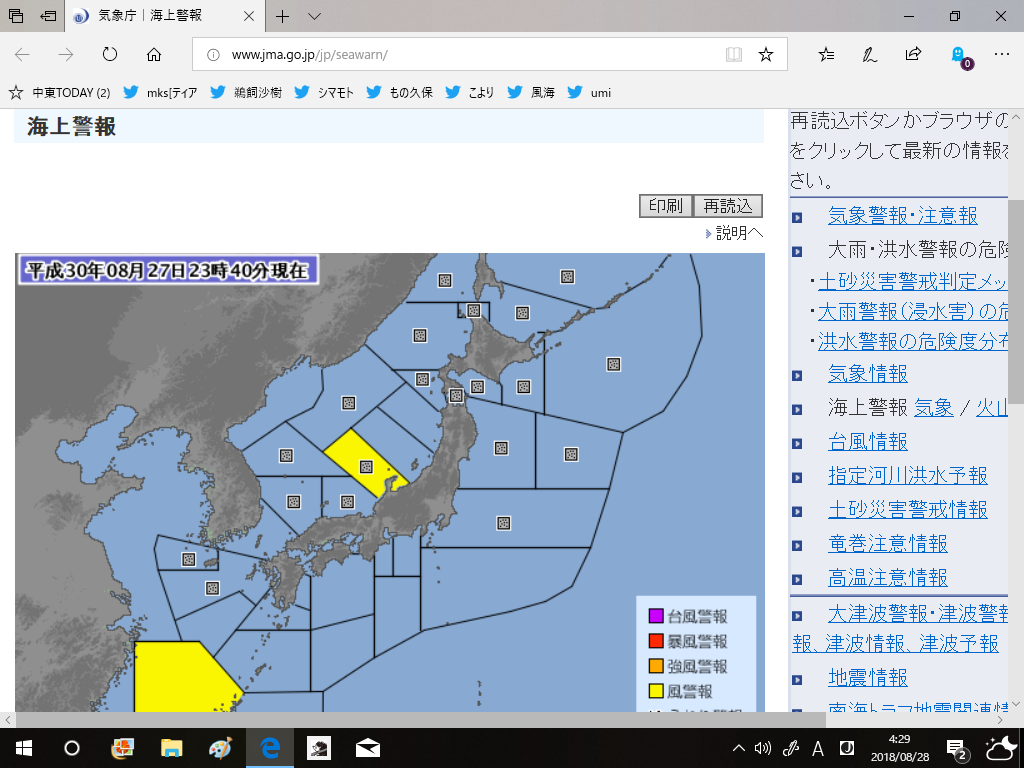Open Cortana circle on taskbar
Viewport: 1024px width, 768px height.
pyautogui.click(x=72, y=748)
